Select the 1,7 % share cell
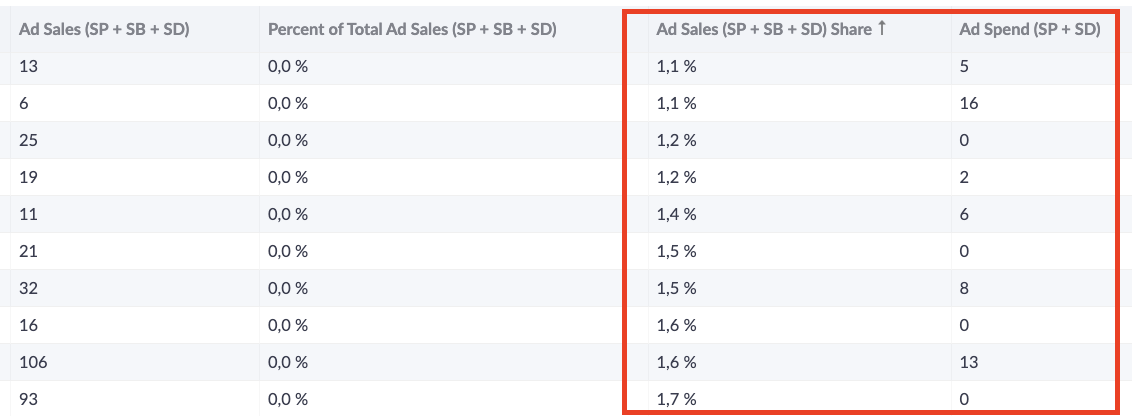 [800, 399]
